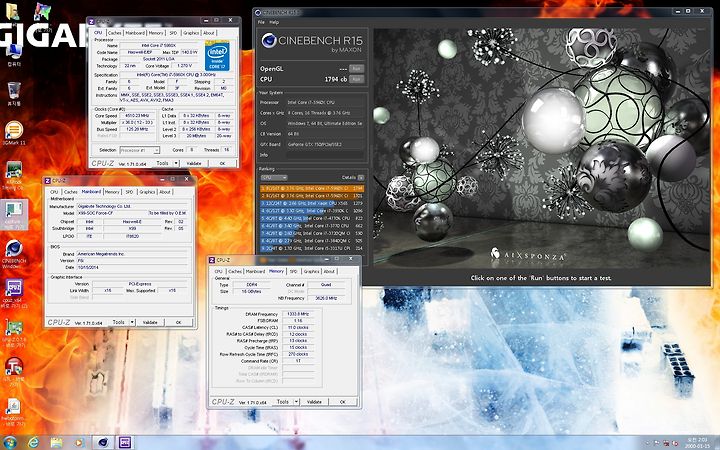Click the CPU-Z title icon in the Mainboard window
The image size is (720, 450).
(x=48, y=180)
